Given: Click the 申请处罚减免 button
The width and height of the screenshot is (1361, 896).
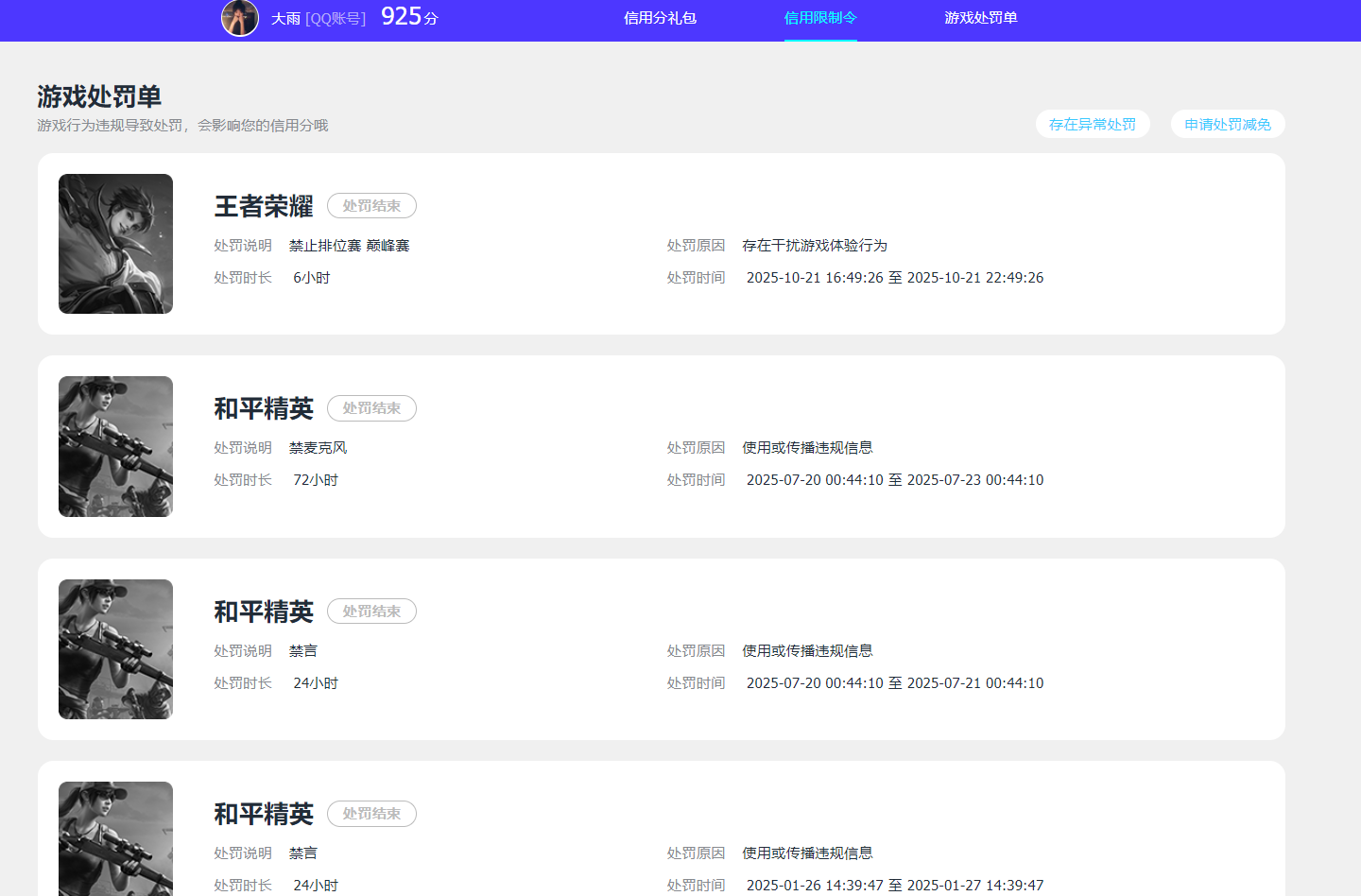Looking at the screenshot, I should point(1228,123).
